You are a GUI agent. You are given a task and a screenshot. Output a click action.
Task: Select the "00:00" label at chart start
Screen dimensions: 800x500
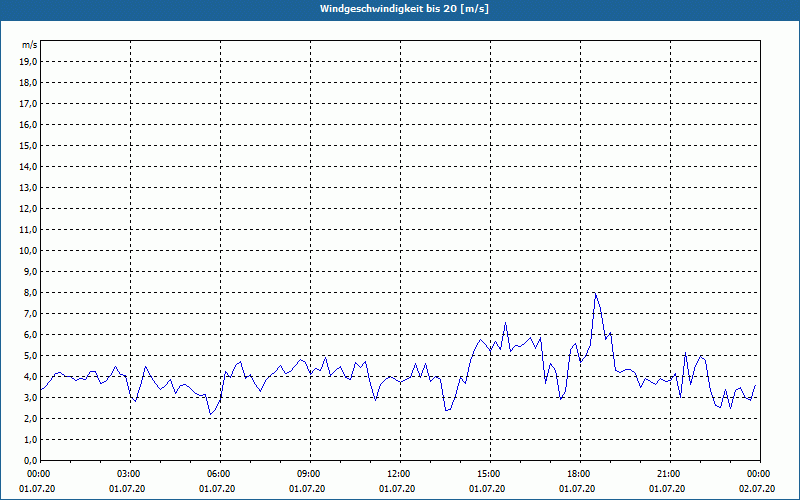[x=38, y=474]
